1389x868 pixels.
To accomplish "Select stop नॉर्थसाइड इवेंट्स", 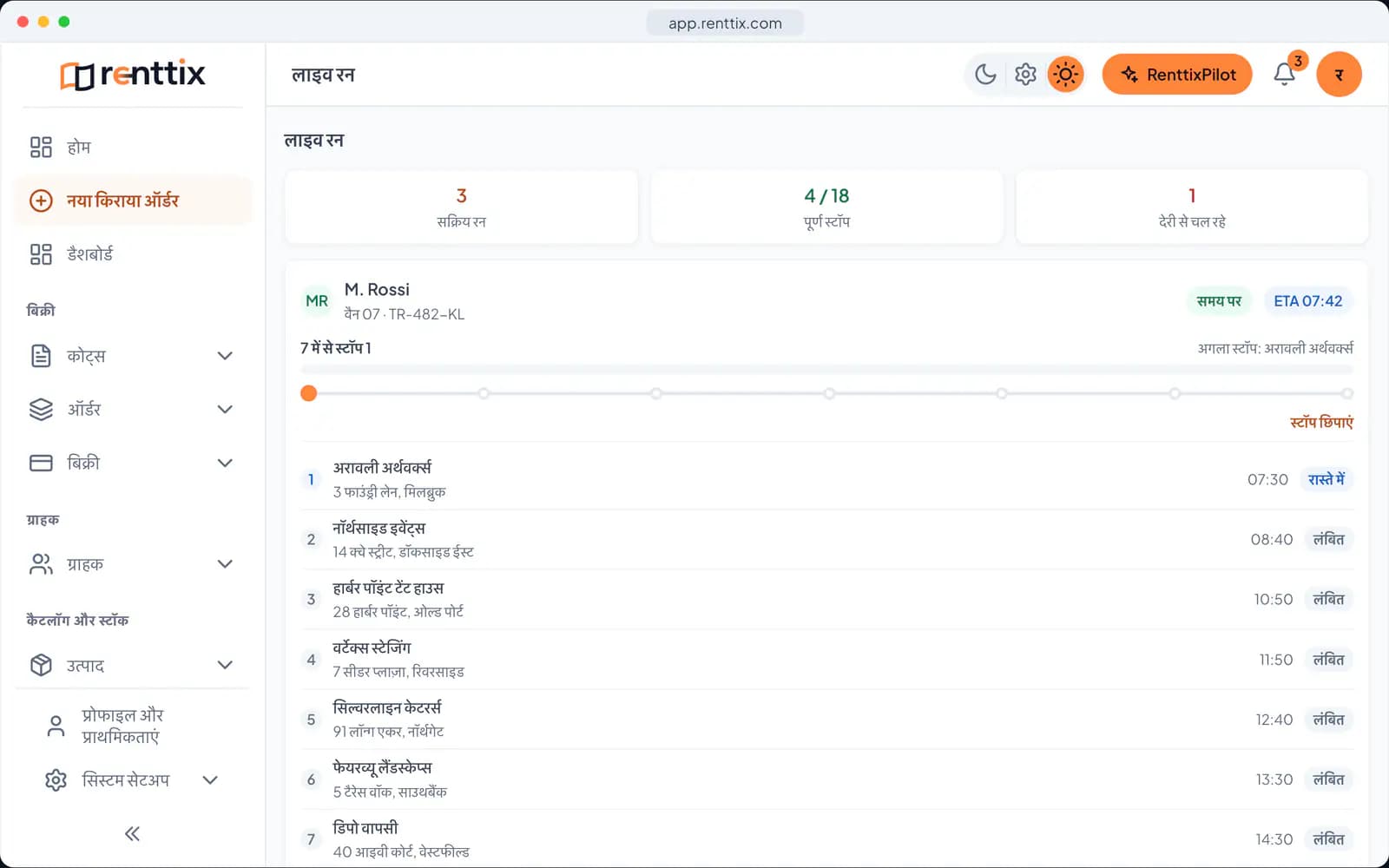I will tap(826, 539).
